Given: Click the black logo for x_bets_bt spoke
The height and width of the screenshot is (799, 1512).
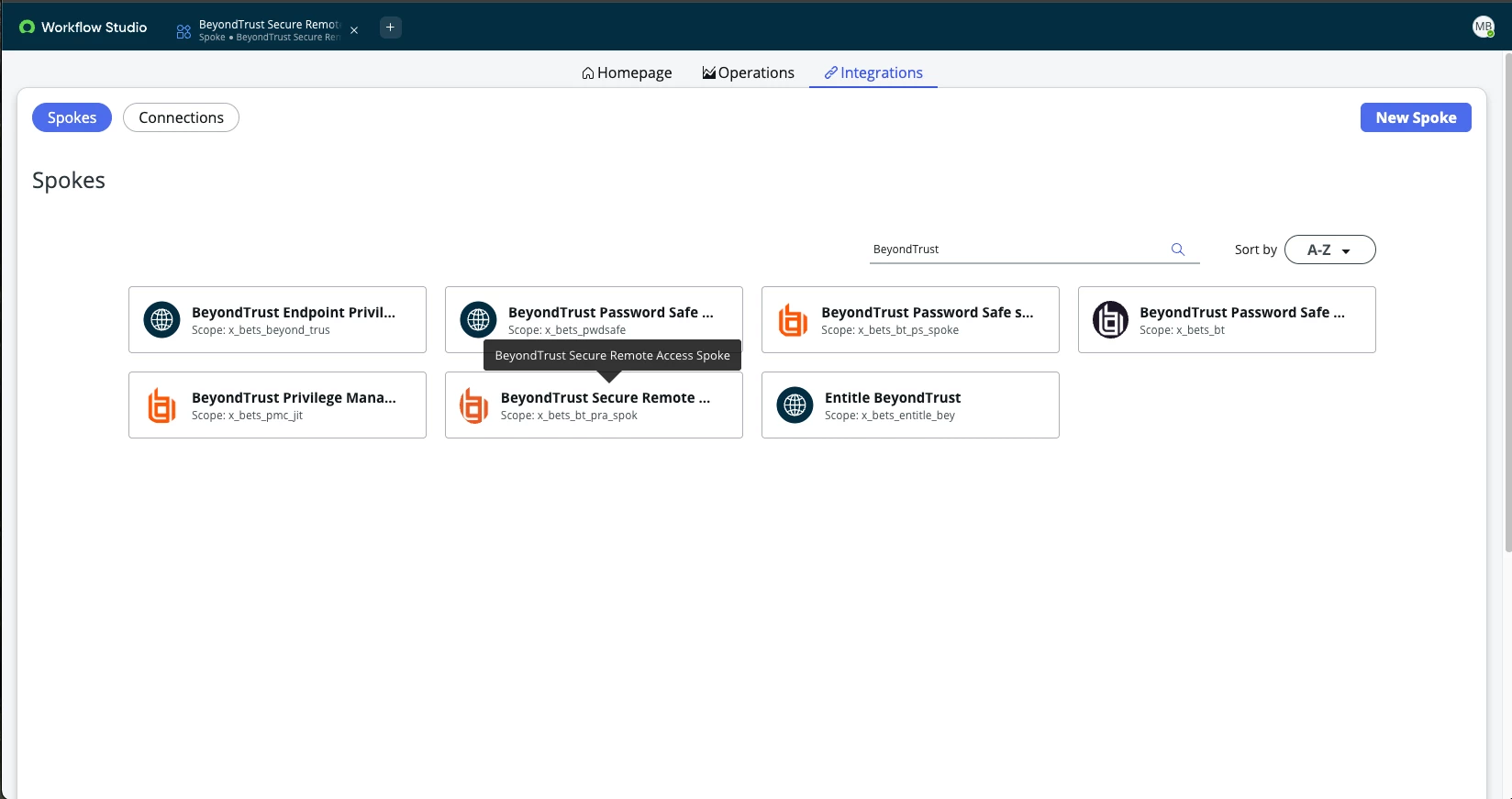Looking at the screenshot, I should coord(1110,320).
